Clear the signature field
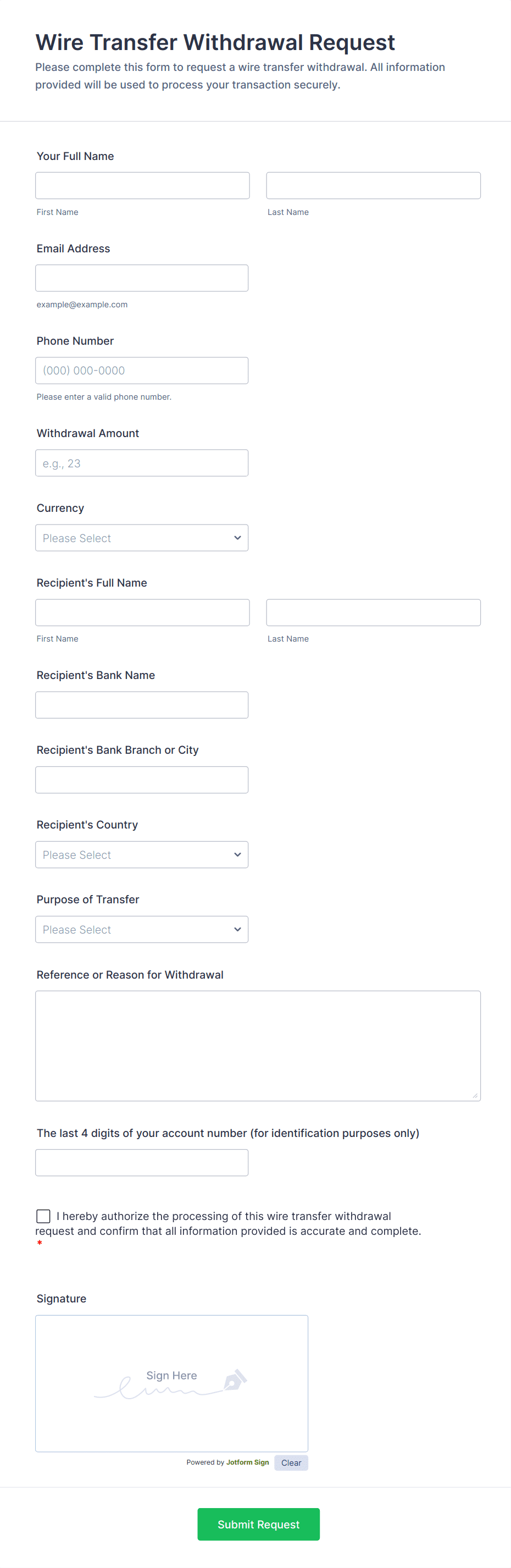511x1568 pixels. 291,1462
